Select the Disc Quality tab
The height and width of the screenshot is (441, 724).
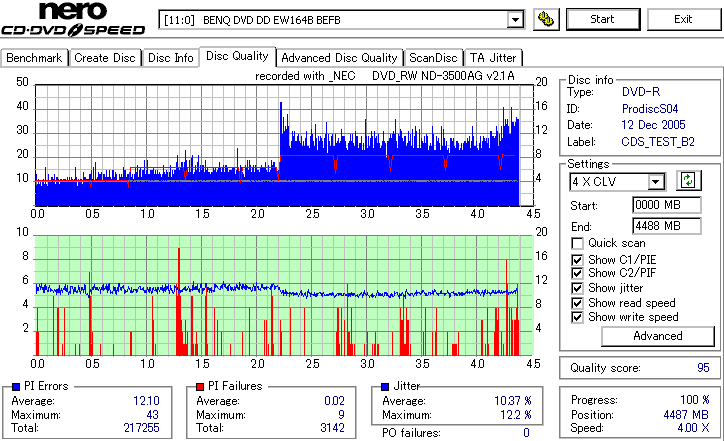(x=237, y=56)
